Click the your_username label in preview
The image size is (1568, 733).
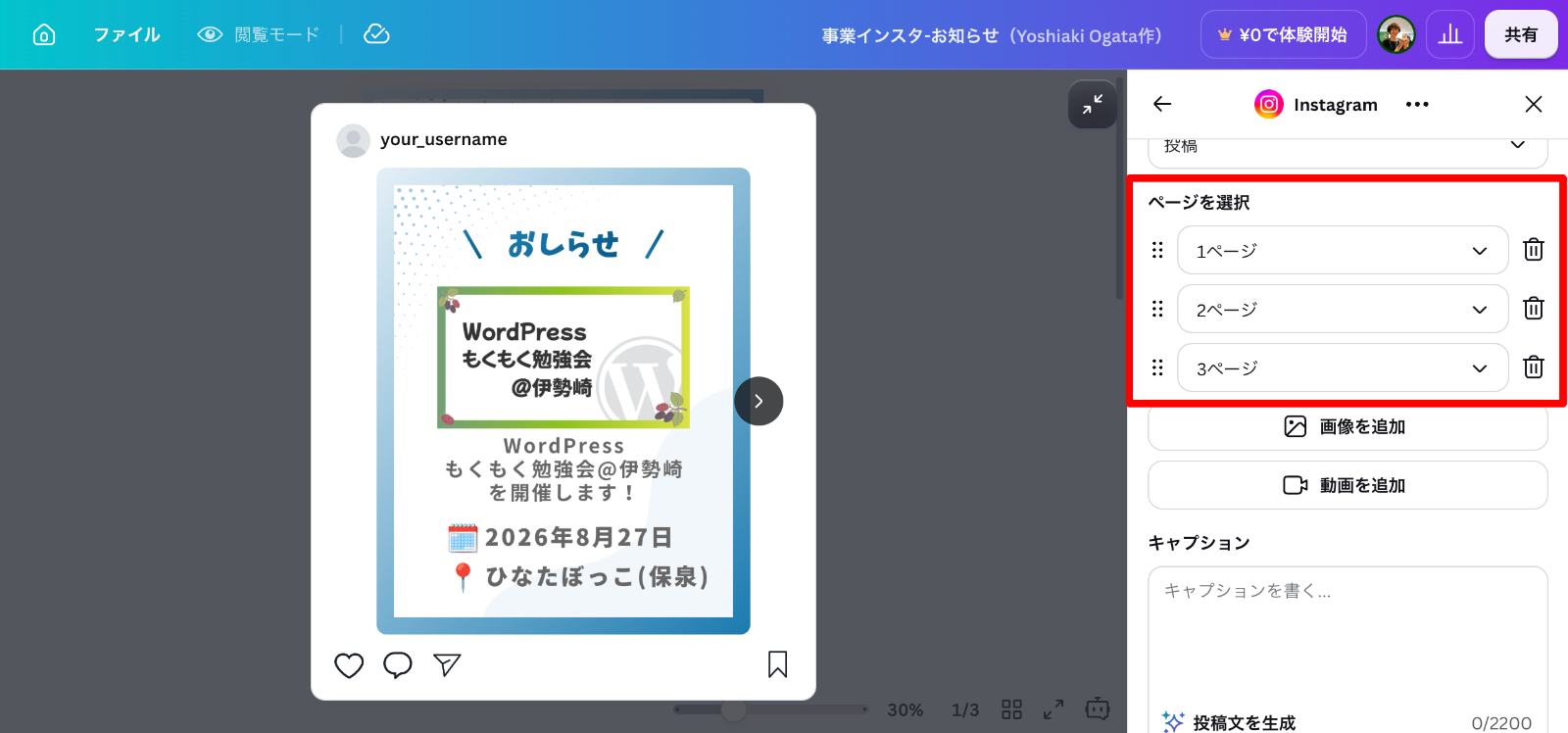(444, 139)
